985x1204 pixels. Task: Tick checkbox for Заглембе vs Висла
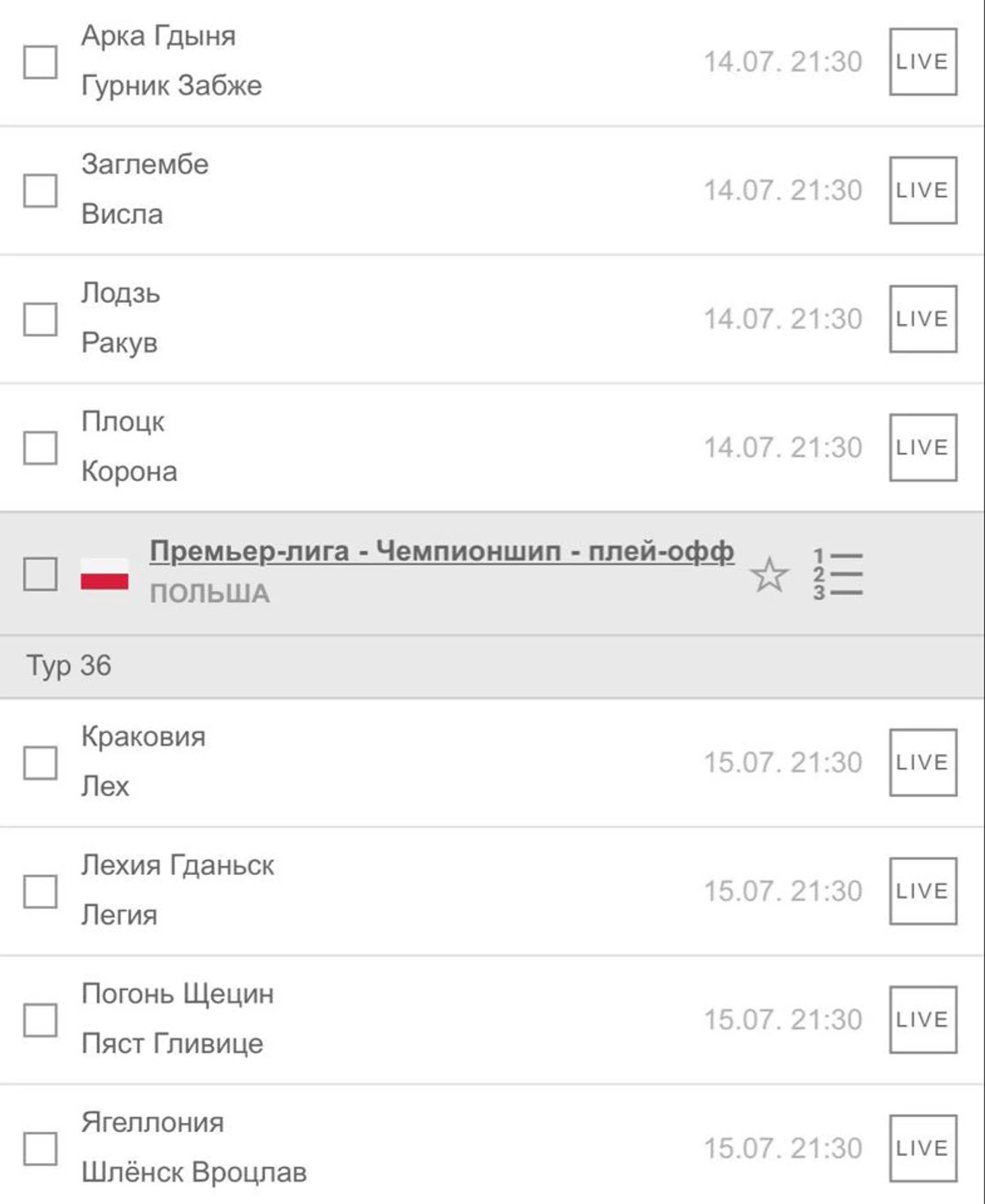pyautogui.click(x=40, y=190)
